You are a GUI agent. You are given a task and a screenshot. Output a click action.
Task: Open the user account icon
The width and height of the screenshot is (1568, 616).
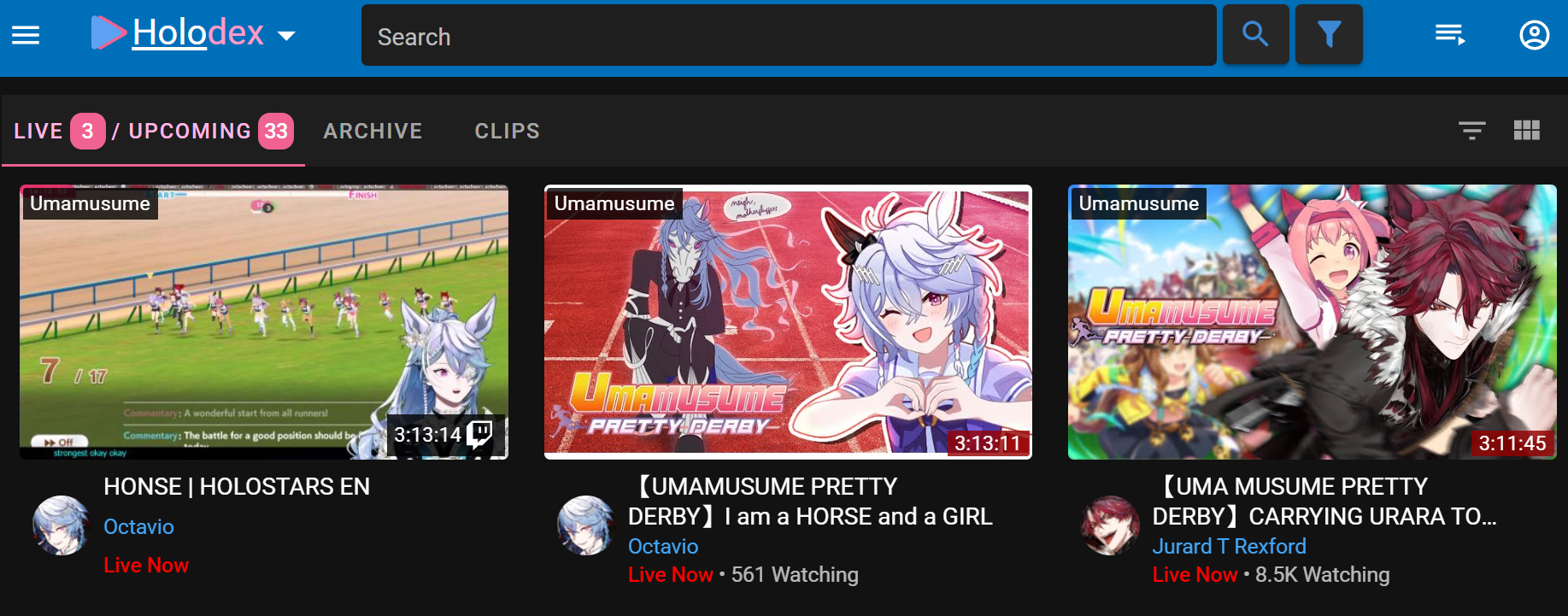click(x=1535, y=35)
